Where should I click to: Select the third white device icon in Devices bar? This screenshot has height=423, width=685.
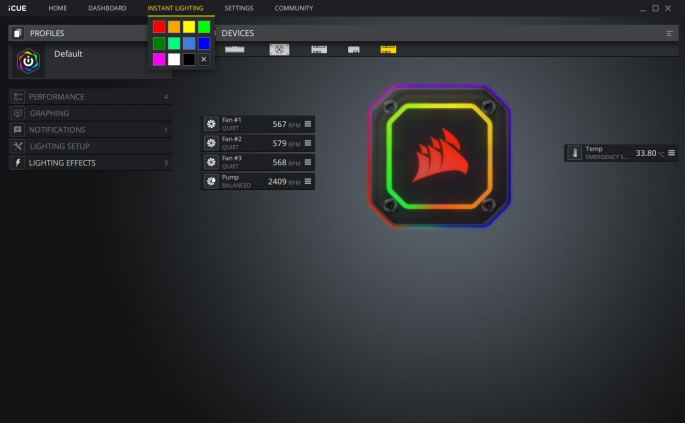coord(319,49)
